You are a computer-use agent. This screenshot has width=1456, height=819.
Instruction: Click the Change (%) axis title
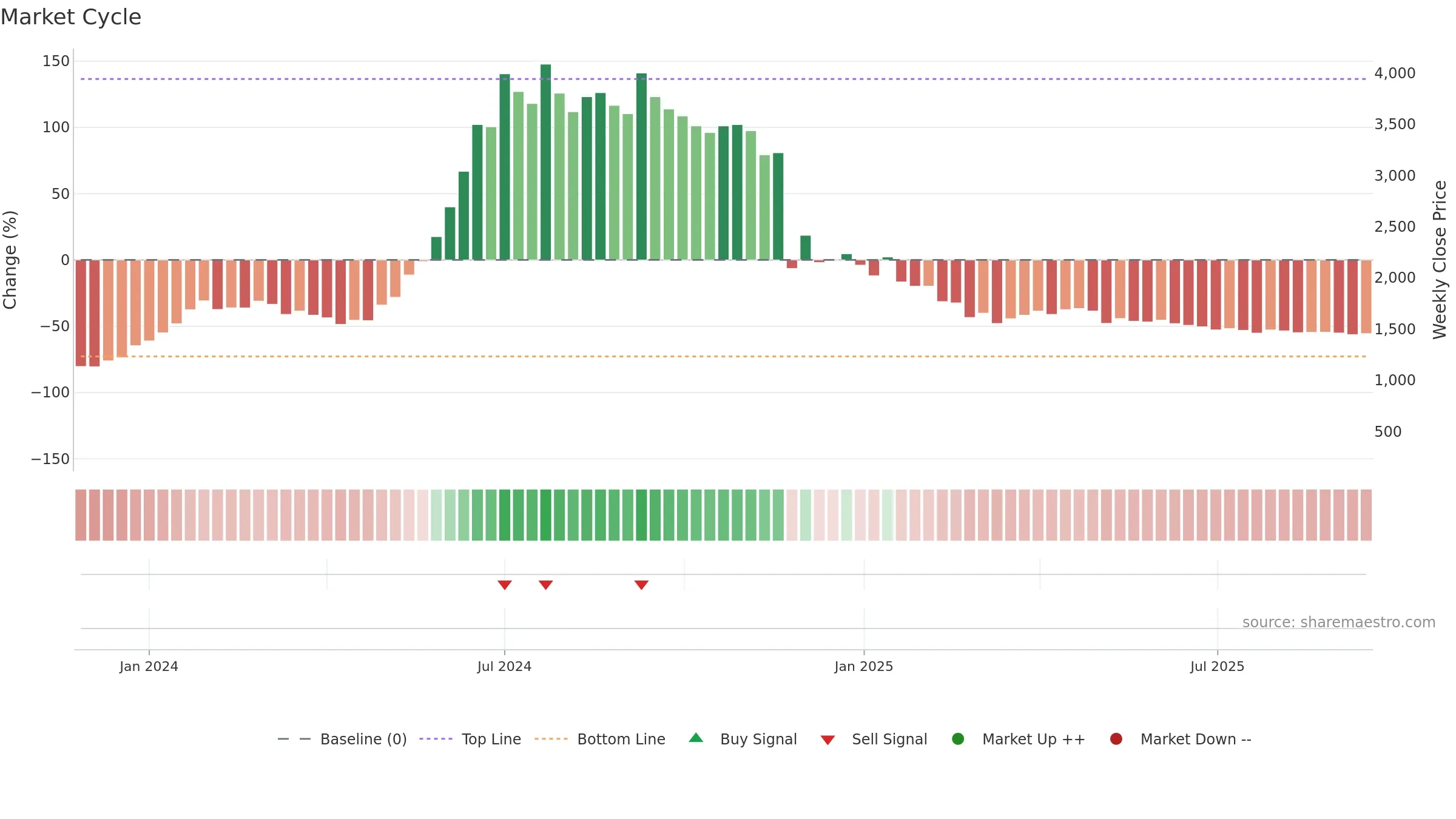click(10, 260)
